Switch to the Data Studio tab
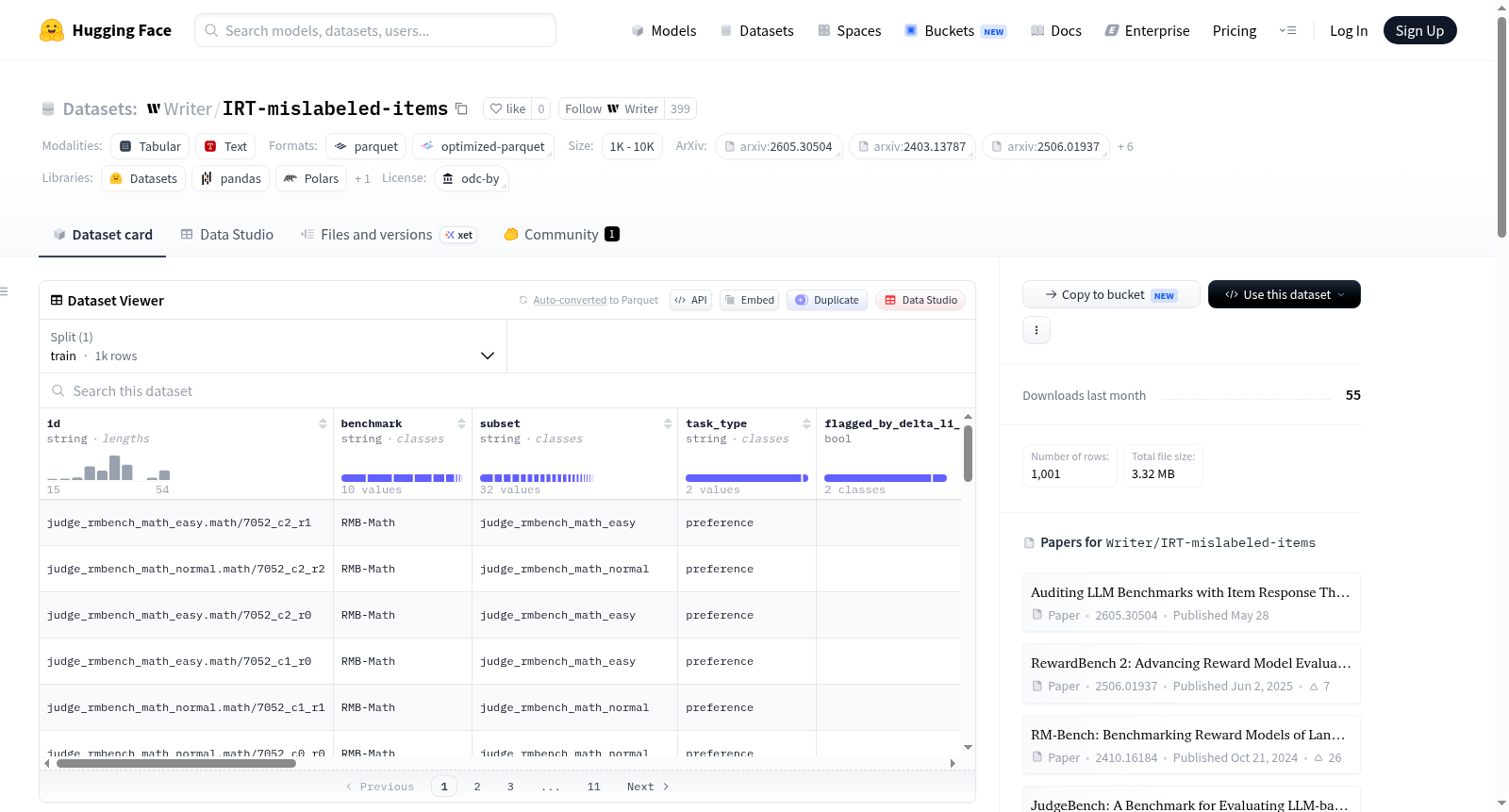1509x812 pixels. [x=227, y=235]
